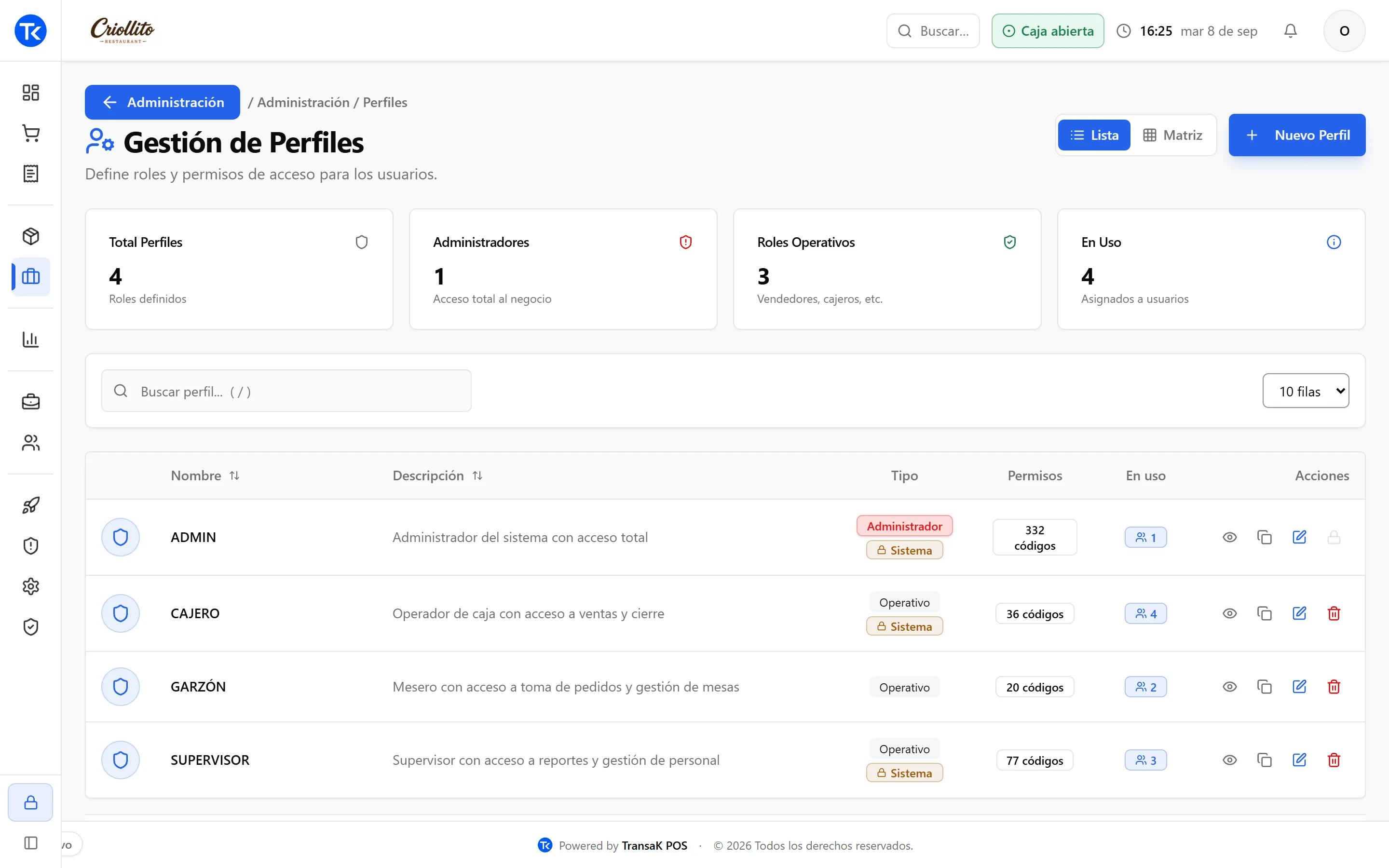Open the dashboard grid icon in sidebar
This screenshot has width=1389, height=868.
pyautogui.click(x=30, y=93)
